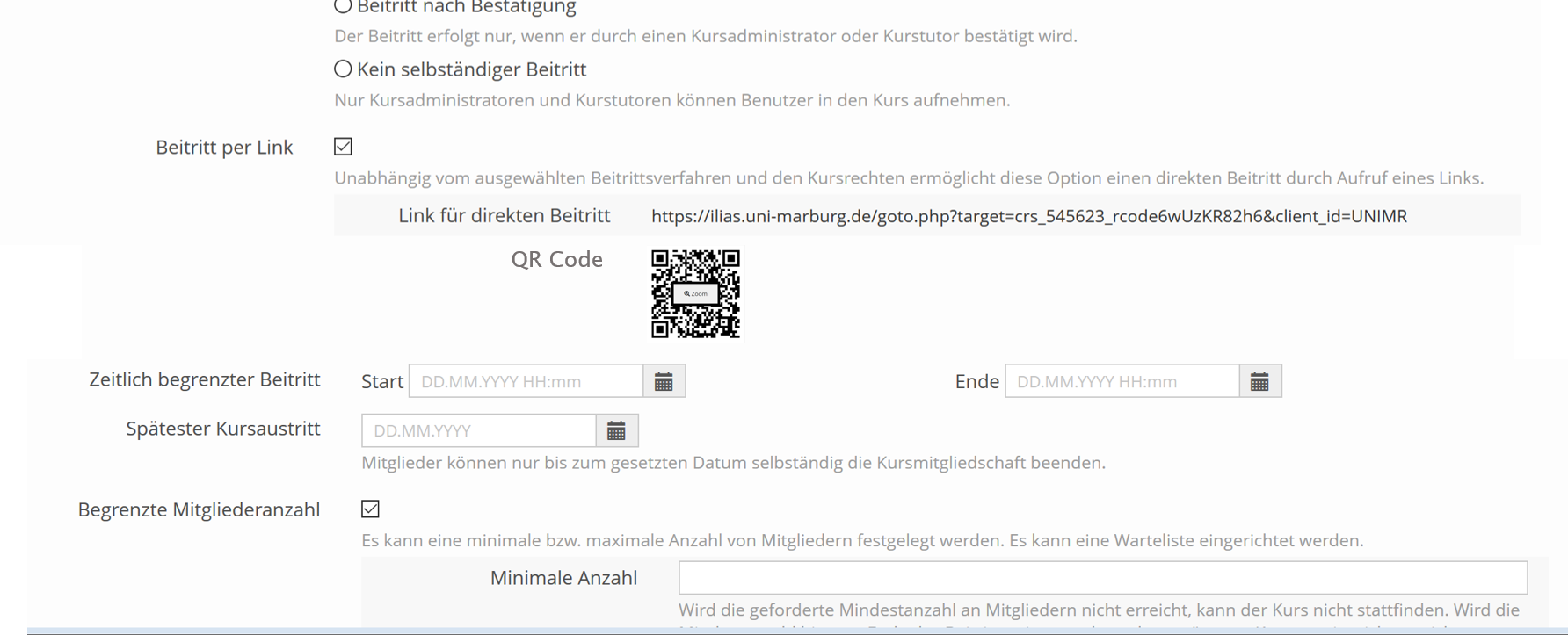Open the Start date calendar picker
The height and width of the screenshot is (635, 1568).
click(664, 381)
